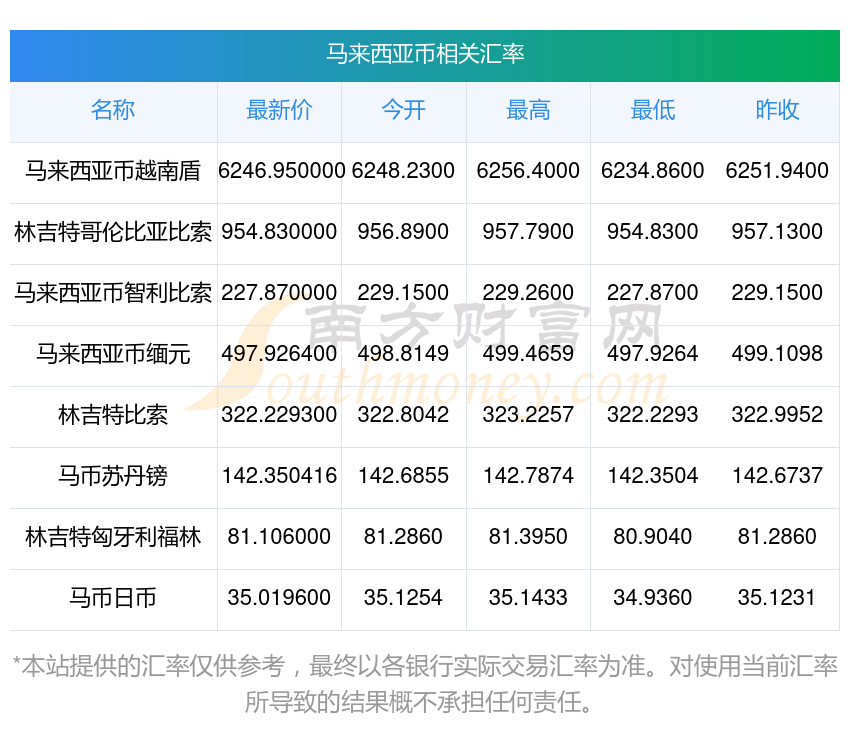Select the 最高 column header
Image resolution: width=850 pixels, height=733 pixels.
(528, 110)
